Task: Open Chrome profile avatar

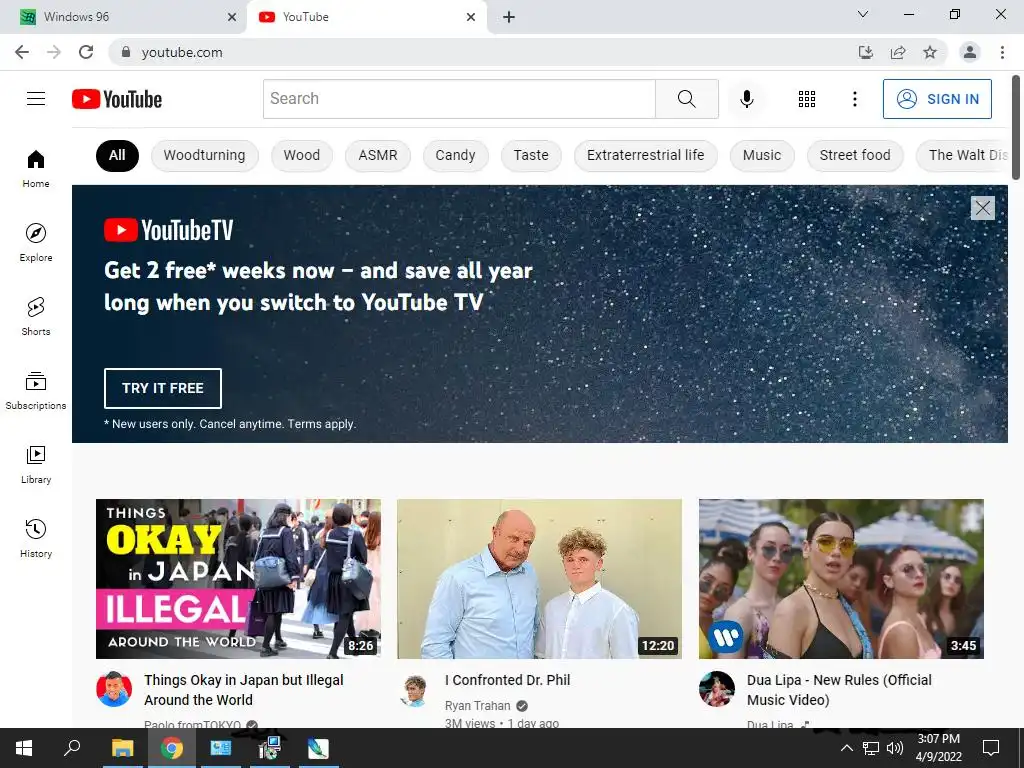Action: (970, 52)
